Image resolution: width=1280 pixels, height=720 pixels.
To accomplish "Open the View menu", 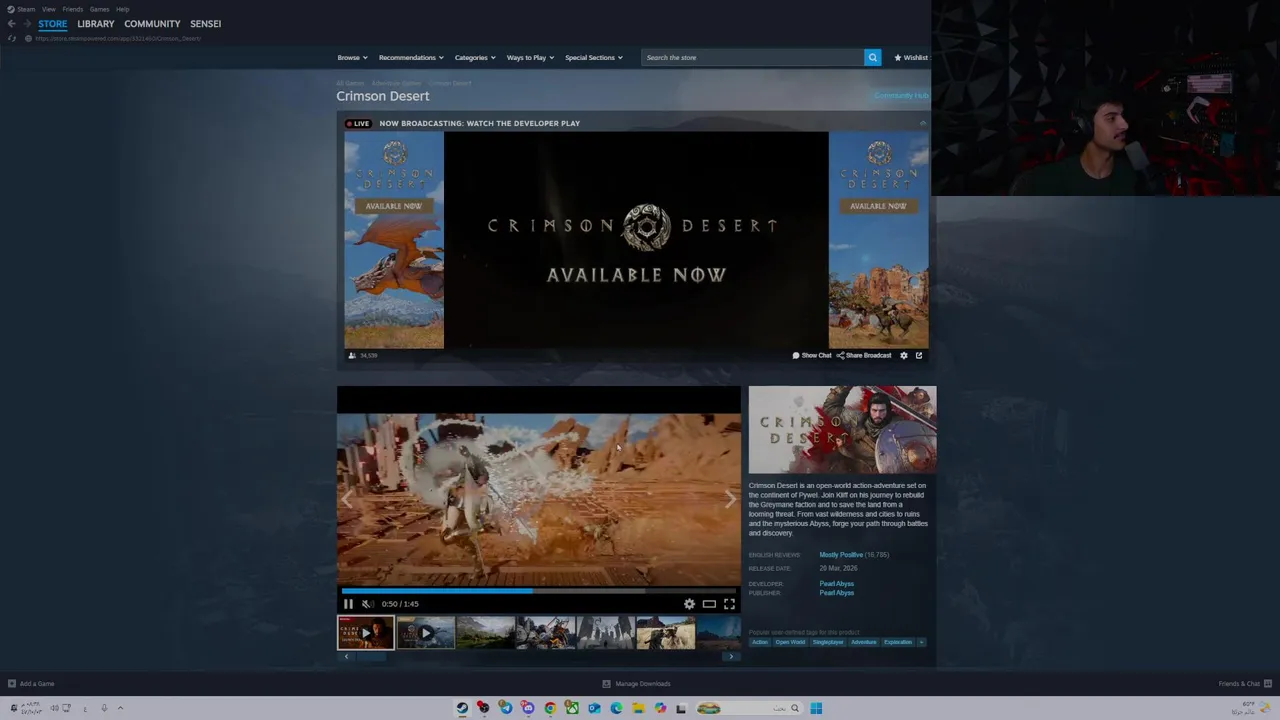I will (x=48, y=9).
